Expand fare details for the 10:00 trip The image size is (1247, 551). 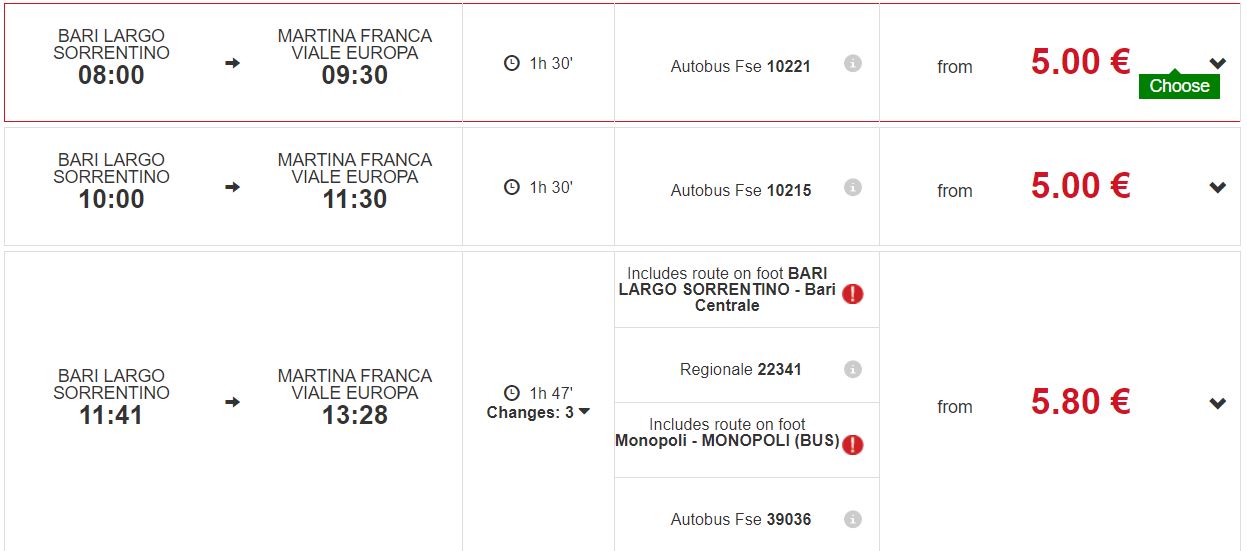[x=1217, y=188]
